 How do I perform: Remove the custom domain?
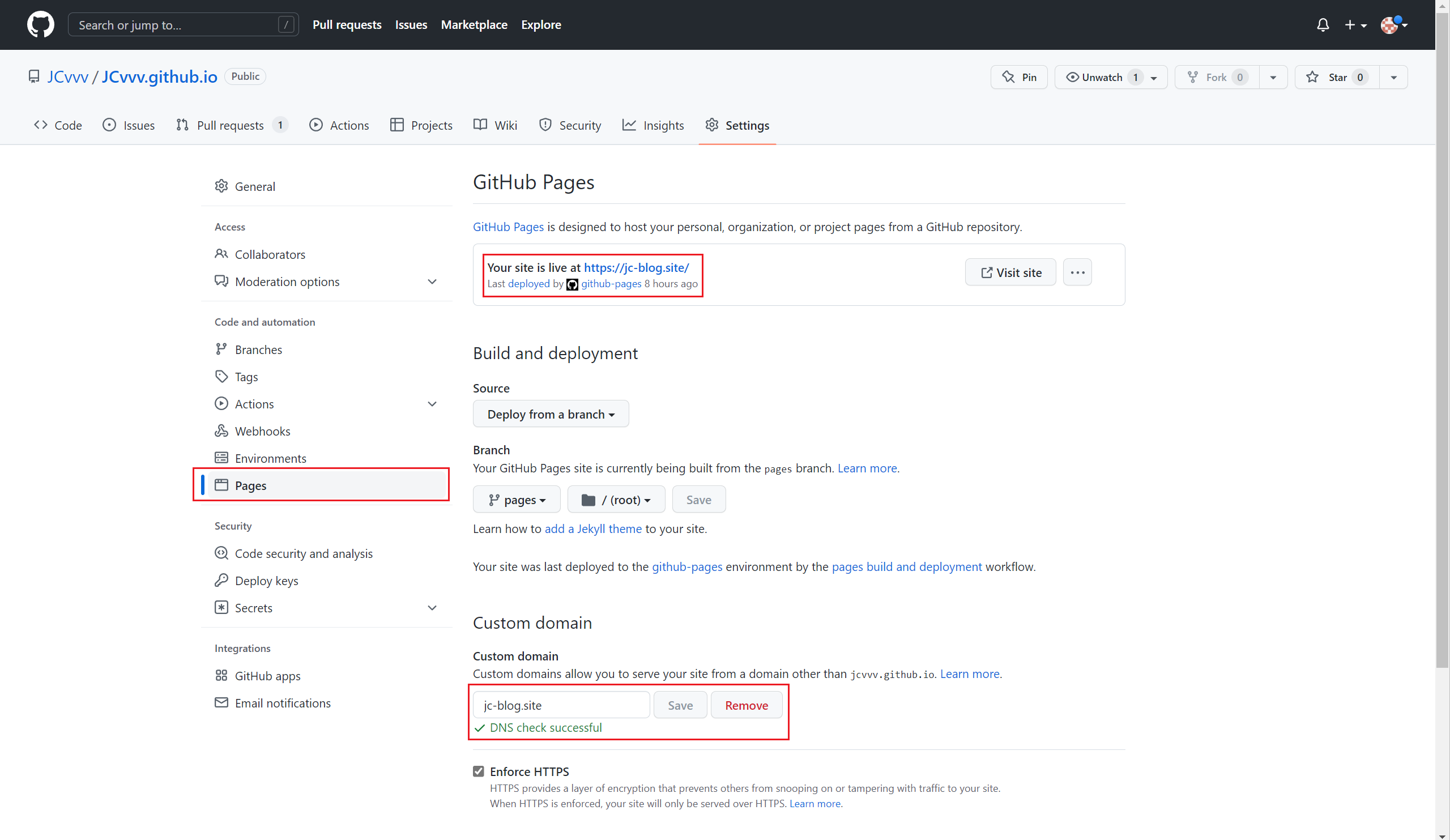(x=747, y=705)
